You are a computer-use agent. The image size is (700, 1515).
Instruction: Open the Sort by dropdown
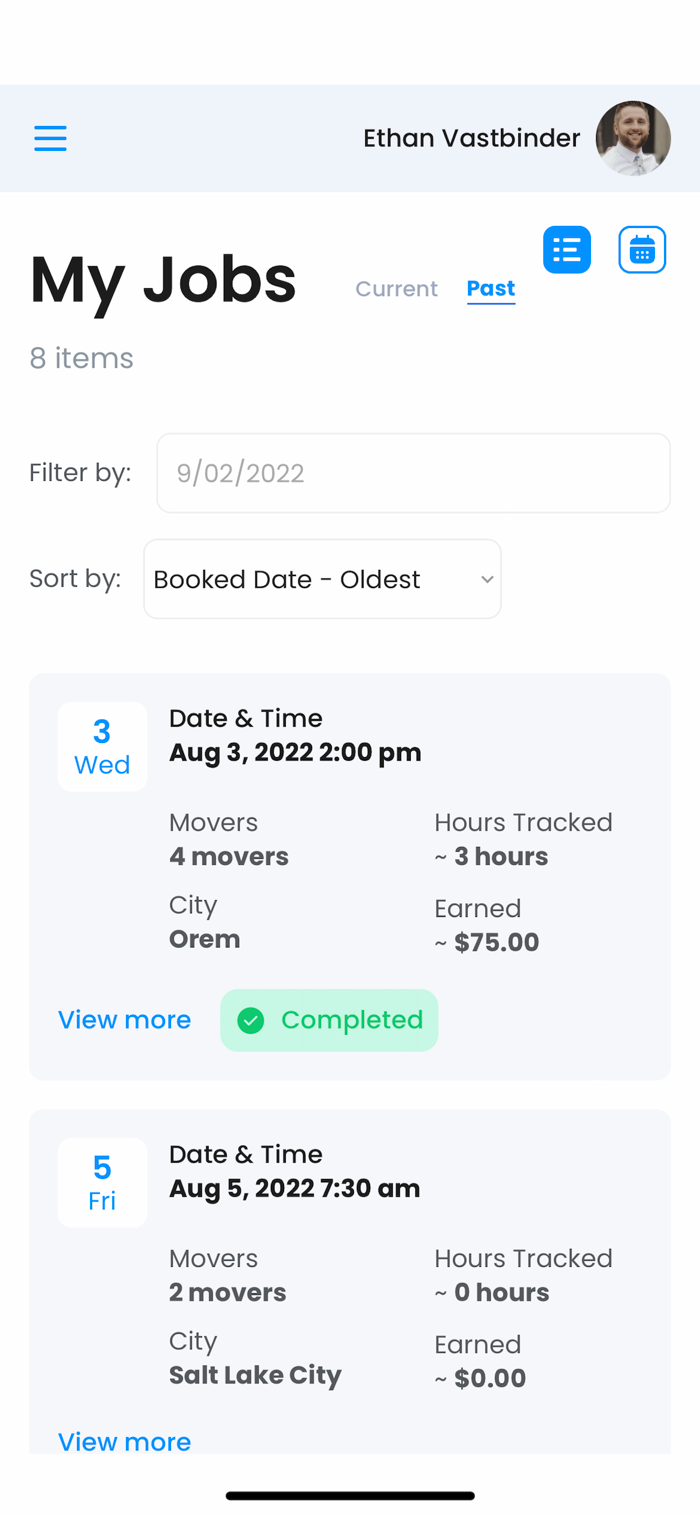321,579
